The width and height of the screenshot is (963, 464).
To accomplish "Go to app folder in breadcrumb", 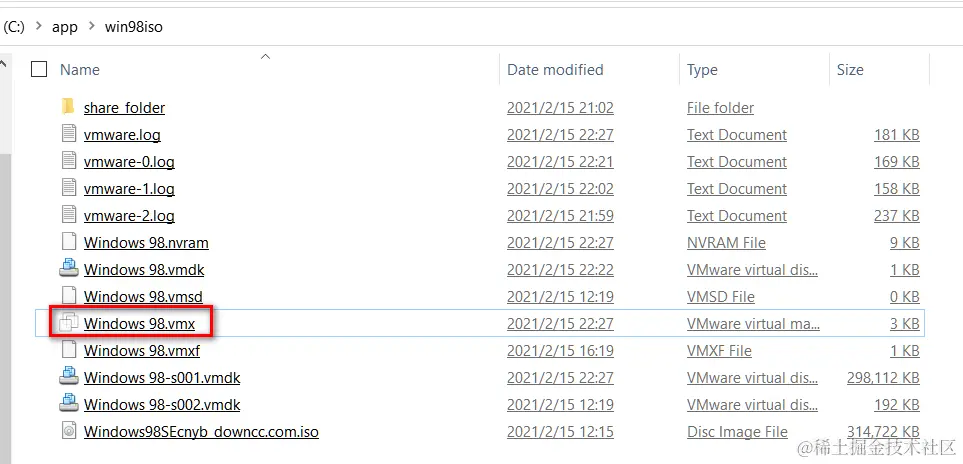I will 65,27.
